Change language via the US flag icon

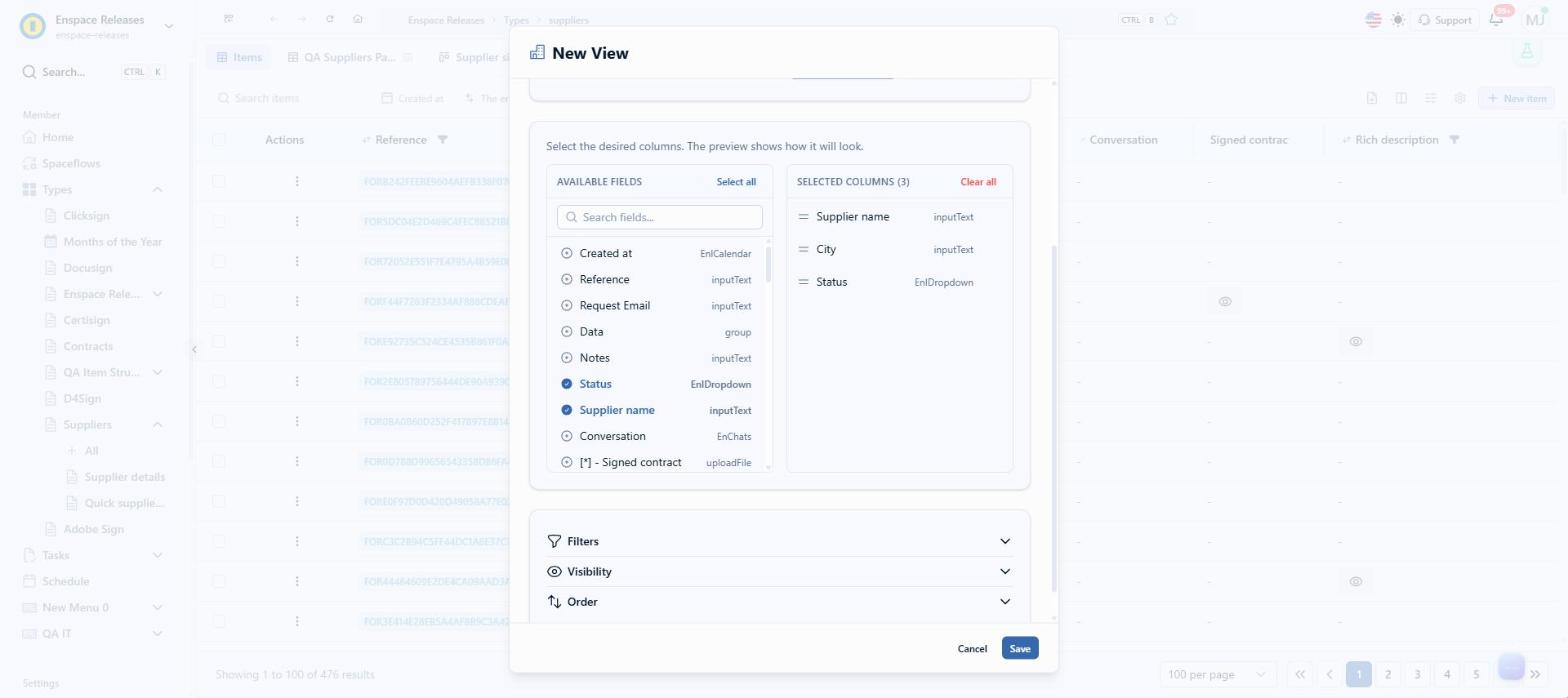pyautogui.click(x=1373, y=20)
